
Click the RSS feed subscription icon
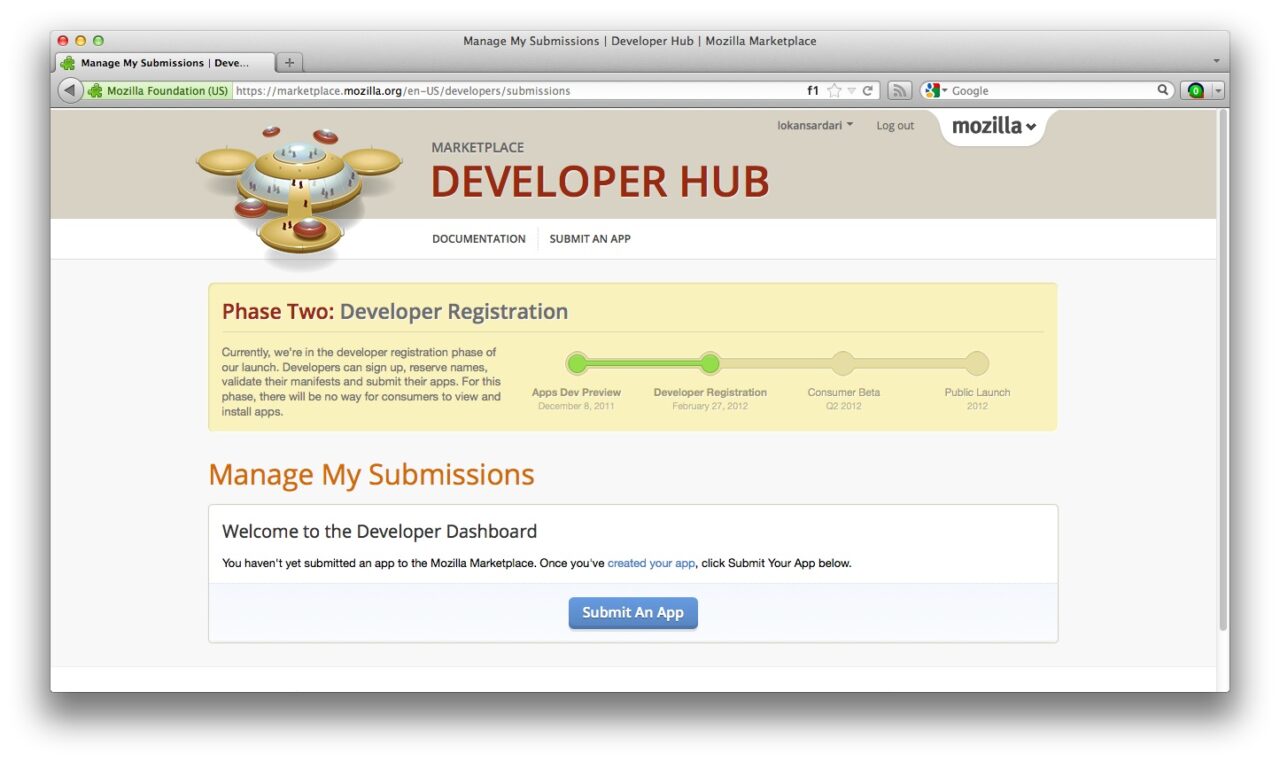point(898,90)
